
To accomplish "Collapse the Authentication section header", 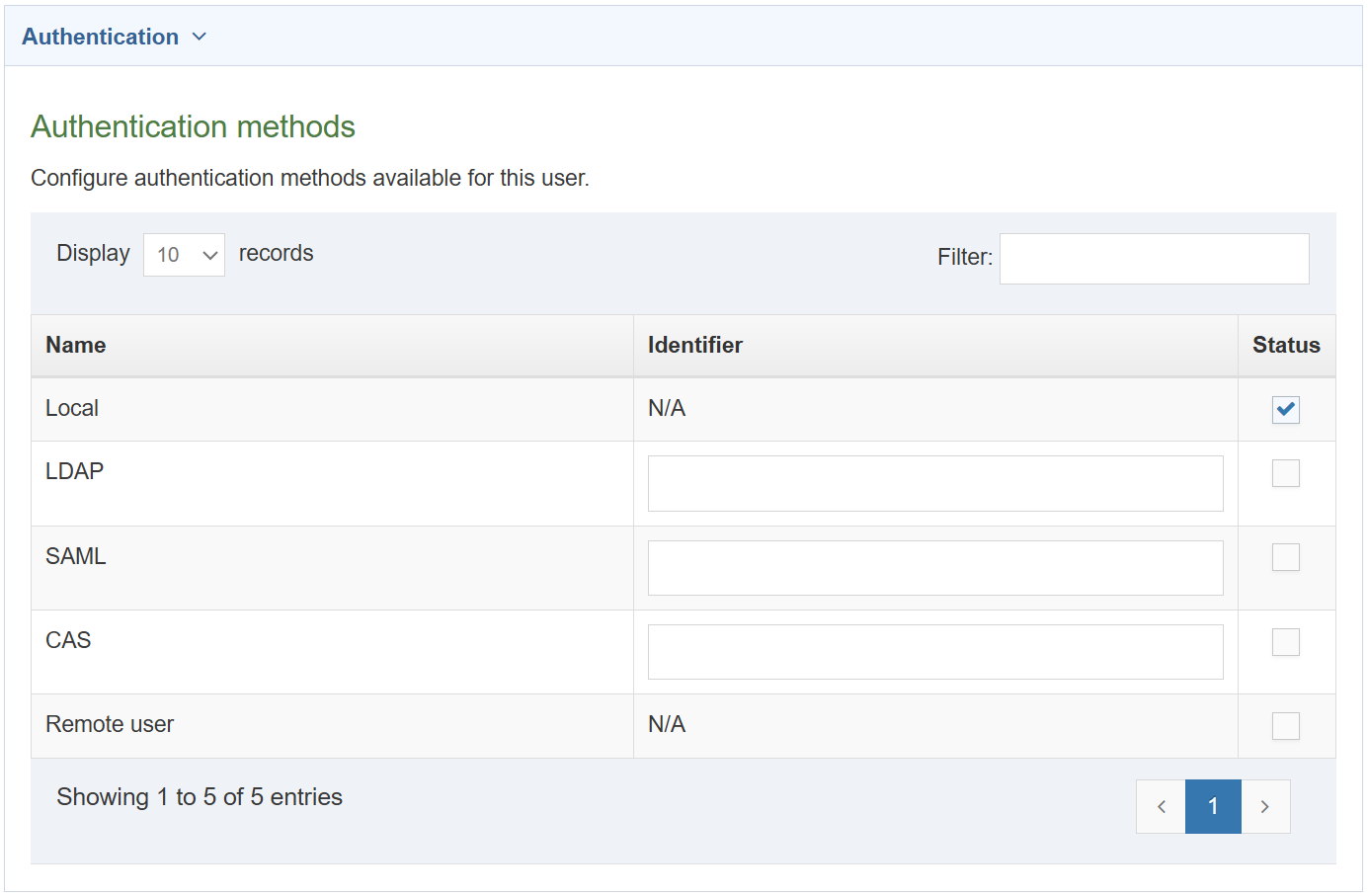I will [x=101, y=37].
